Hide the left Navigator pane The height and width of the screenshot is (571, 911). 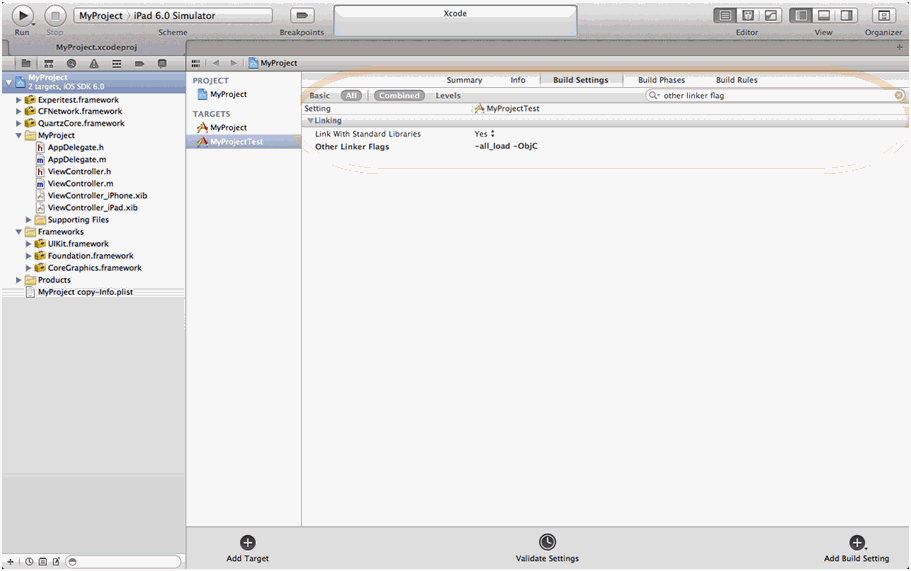[x=801, y=16]
